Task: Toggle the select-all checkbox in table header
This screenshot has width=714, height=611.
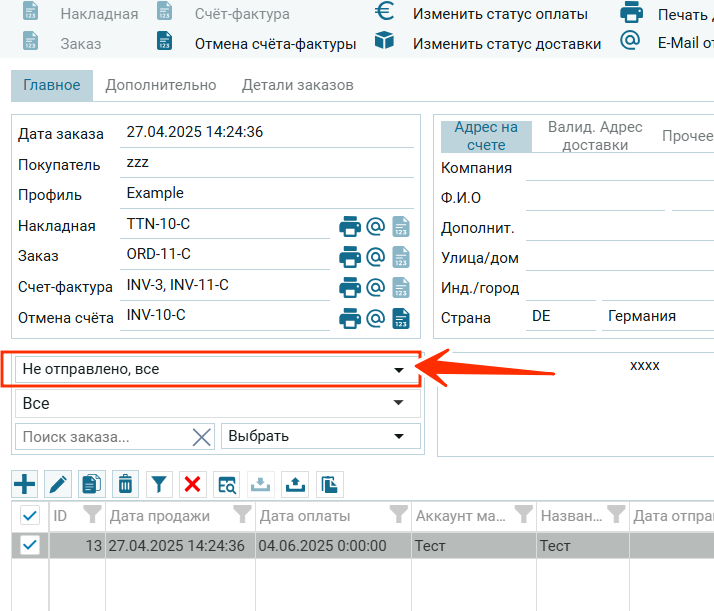Action: (30, 516)
